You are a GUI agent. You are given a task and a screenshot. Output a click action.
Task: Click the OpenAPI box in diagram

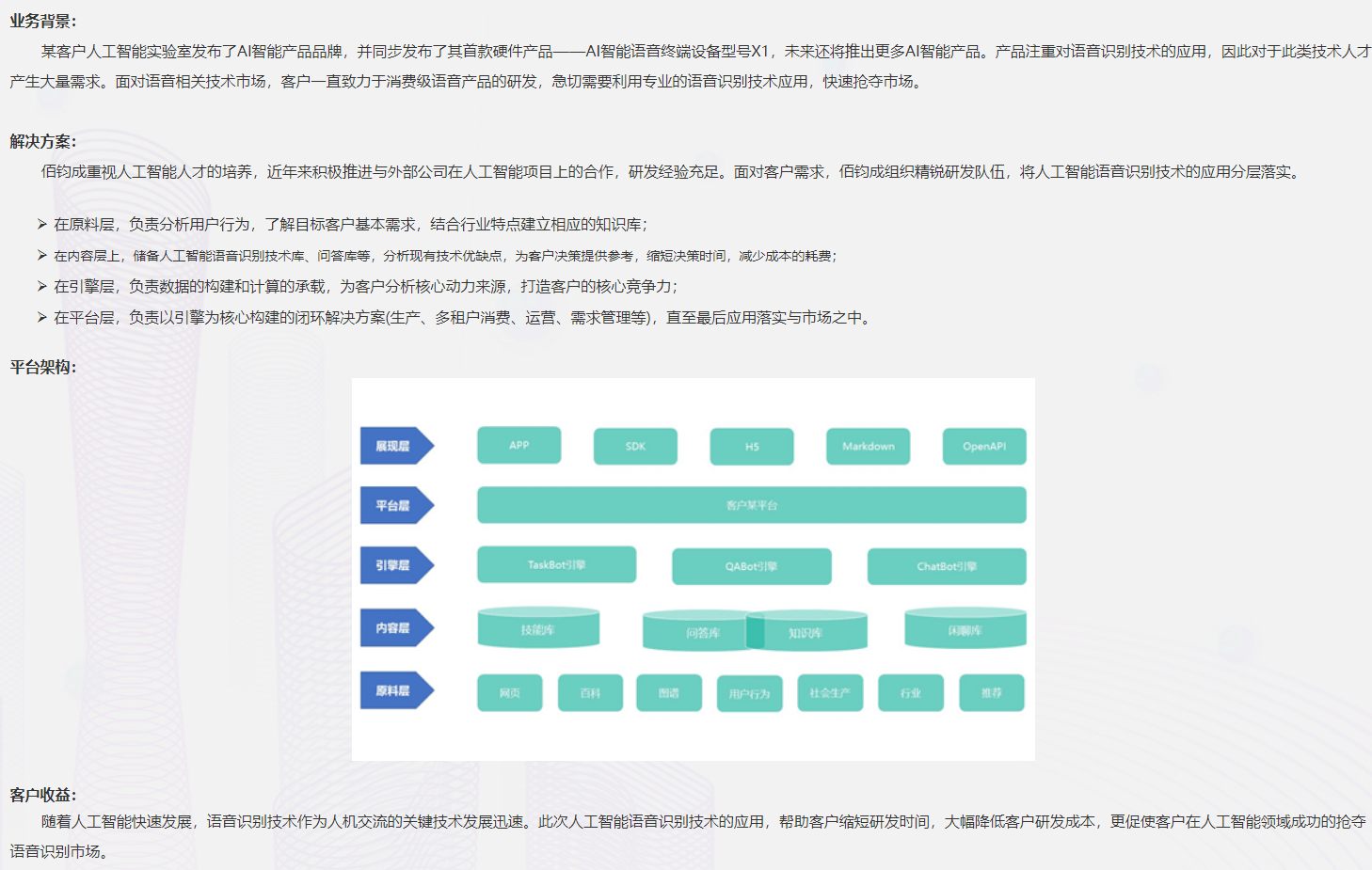coord(983,446)
